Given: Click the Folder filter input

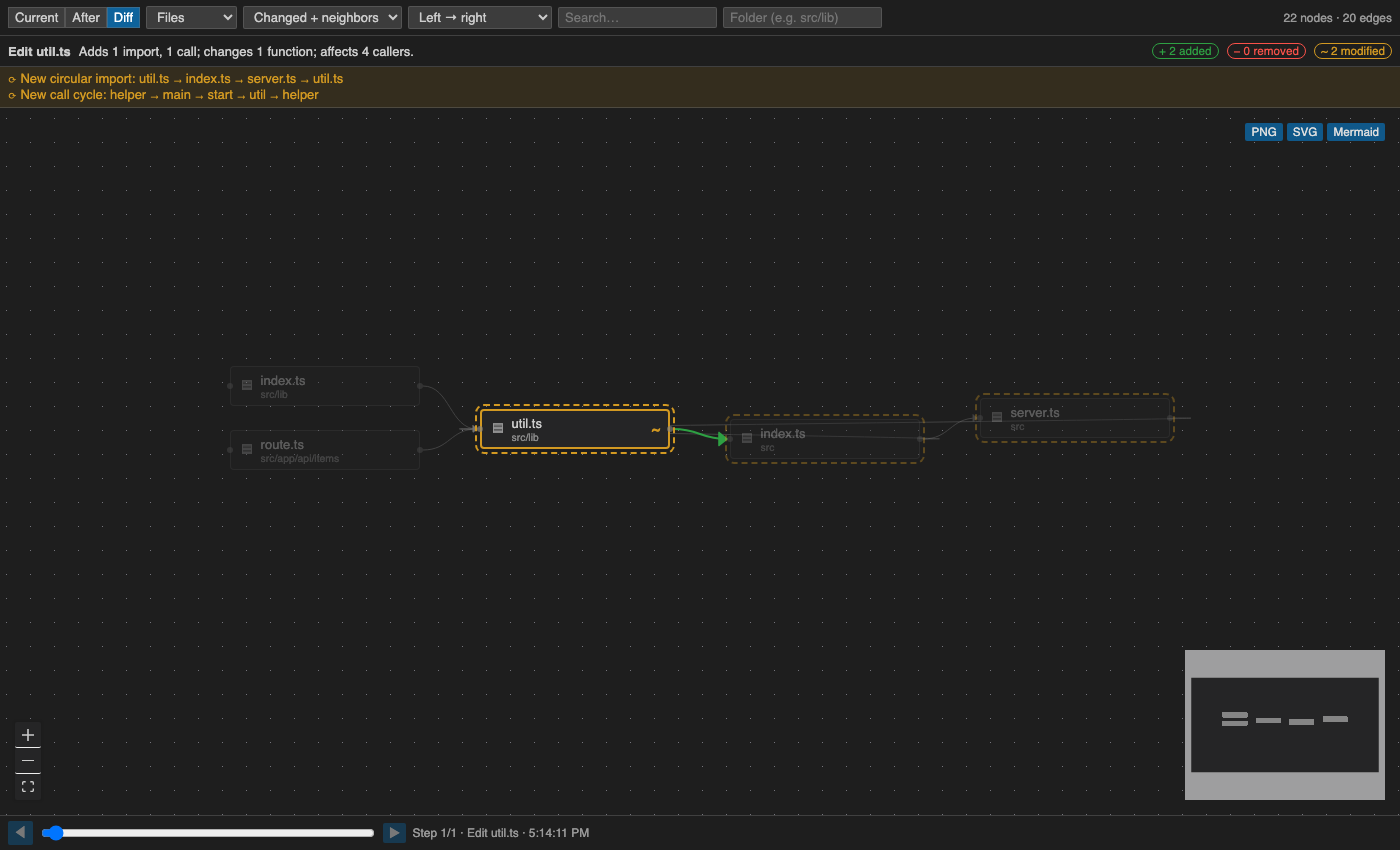Looking at the screenshot, I should coord(802,17).
